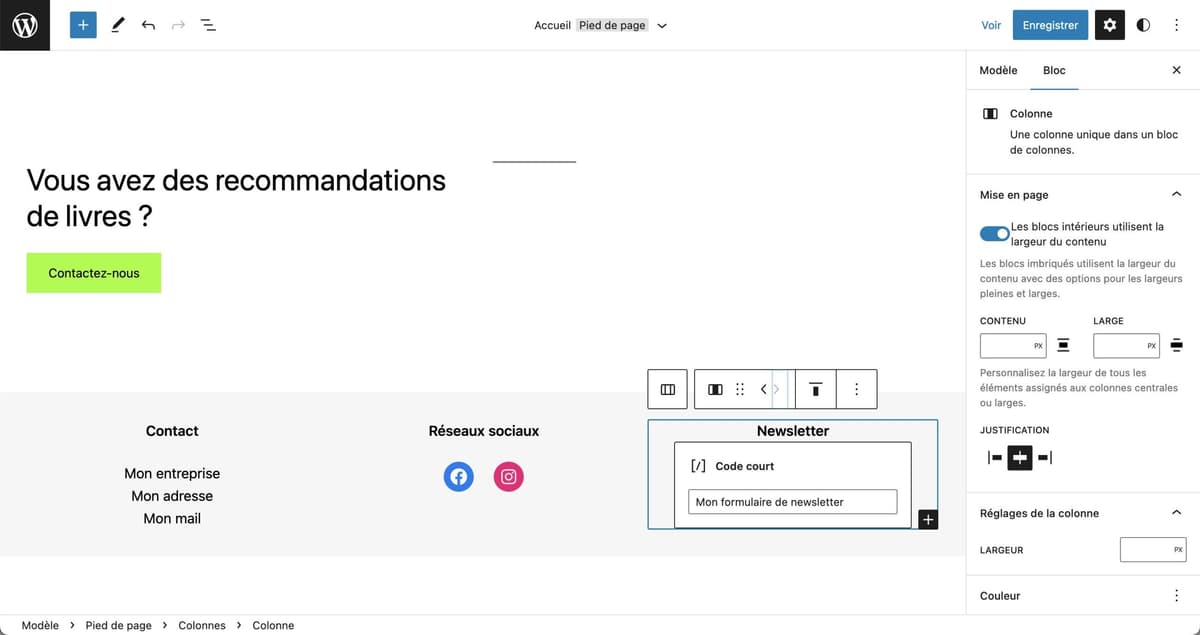Click the Contactez-nous button
Image resolution: width=1200 pixels, height=635 pixels.
click(x=93, y=272)
